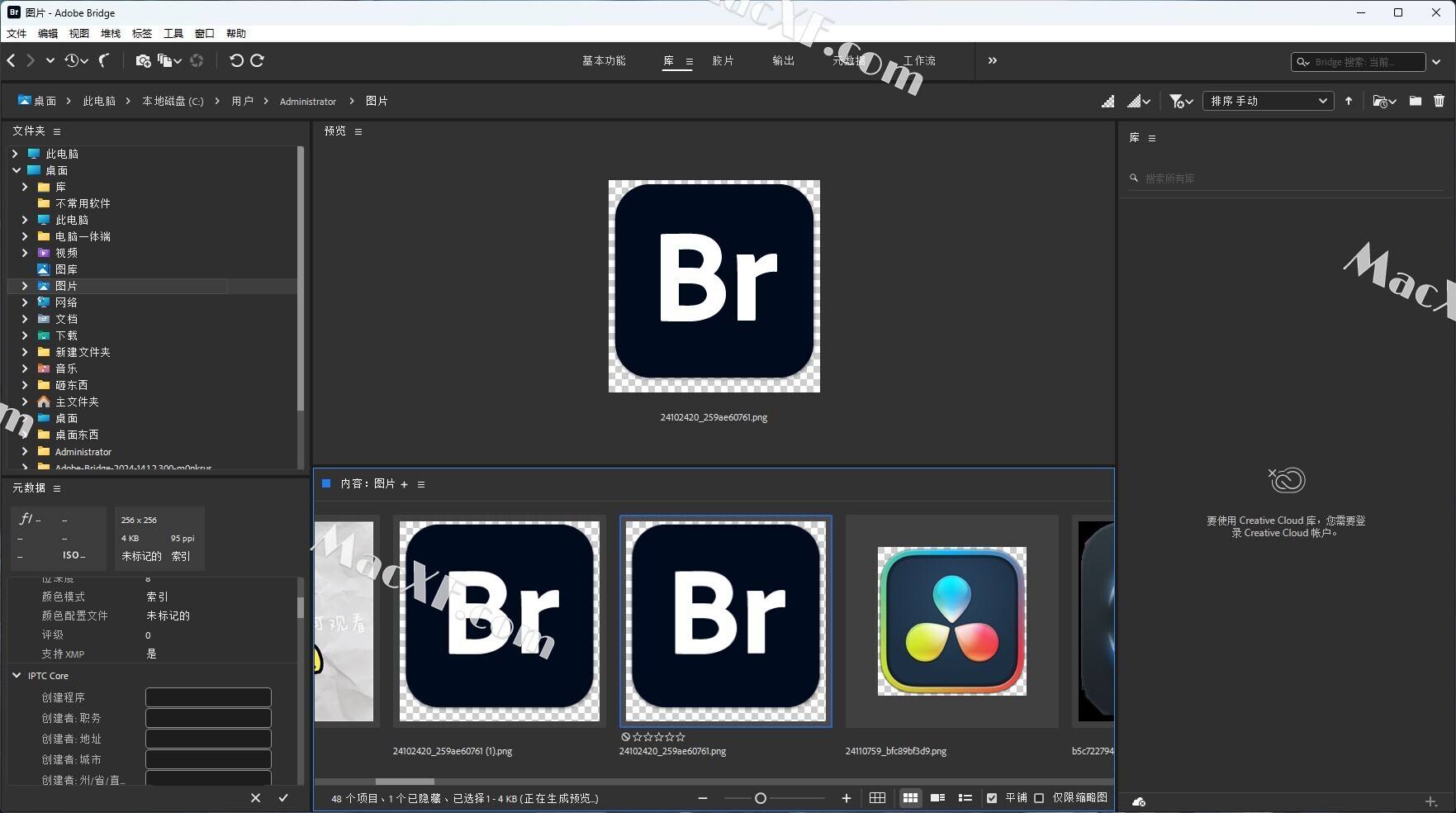This screenshot has height=813, width=1456.
Task: Open thumbnail quality options with checkered stair dropdown
Action: tap(1139, 101)
